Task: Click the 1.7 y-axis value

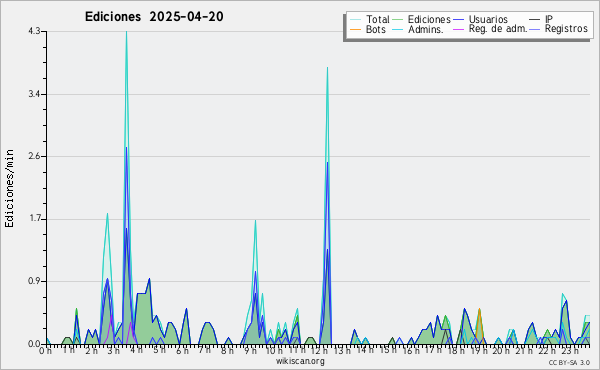Action: coord(34,219)
